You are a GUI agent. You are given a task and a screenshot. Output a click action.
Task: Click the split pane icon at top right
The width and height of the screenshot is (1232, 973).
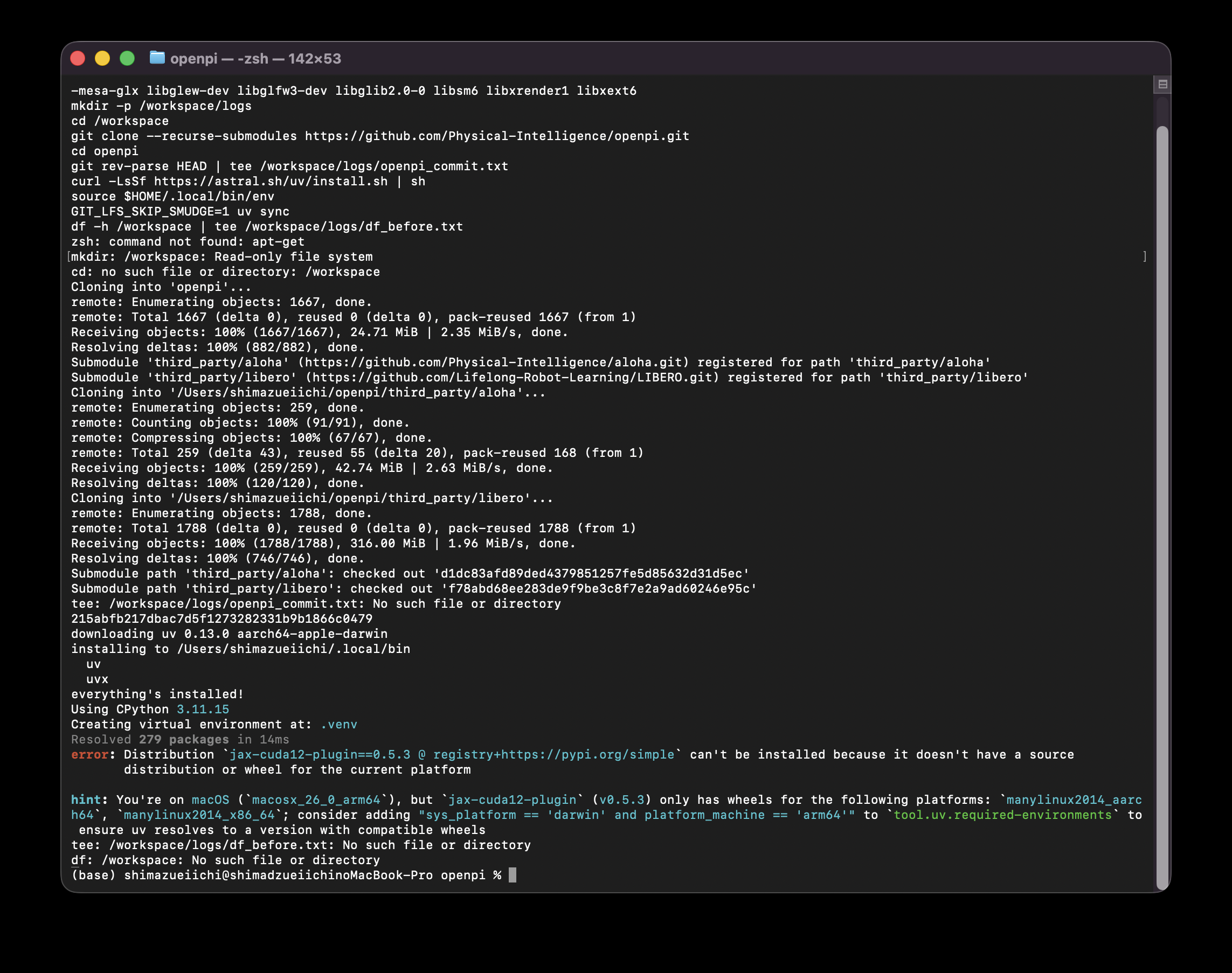[x=1162, y=84]
